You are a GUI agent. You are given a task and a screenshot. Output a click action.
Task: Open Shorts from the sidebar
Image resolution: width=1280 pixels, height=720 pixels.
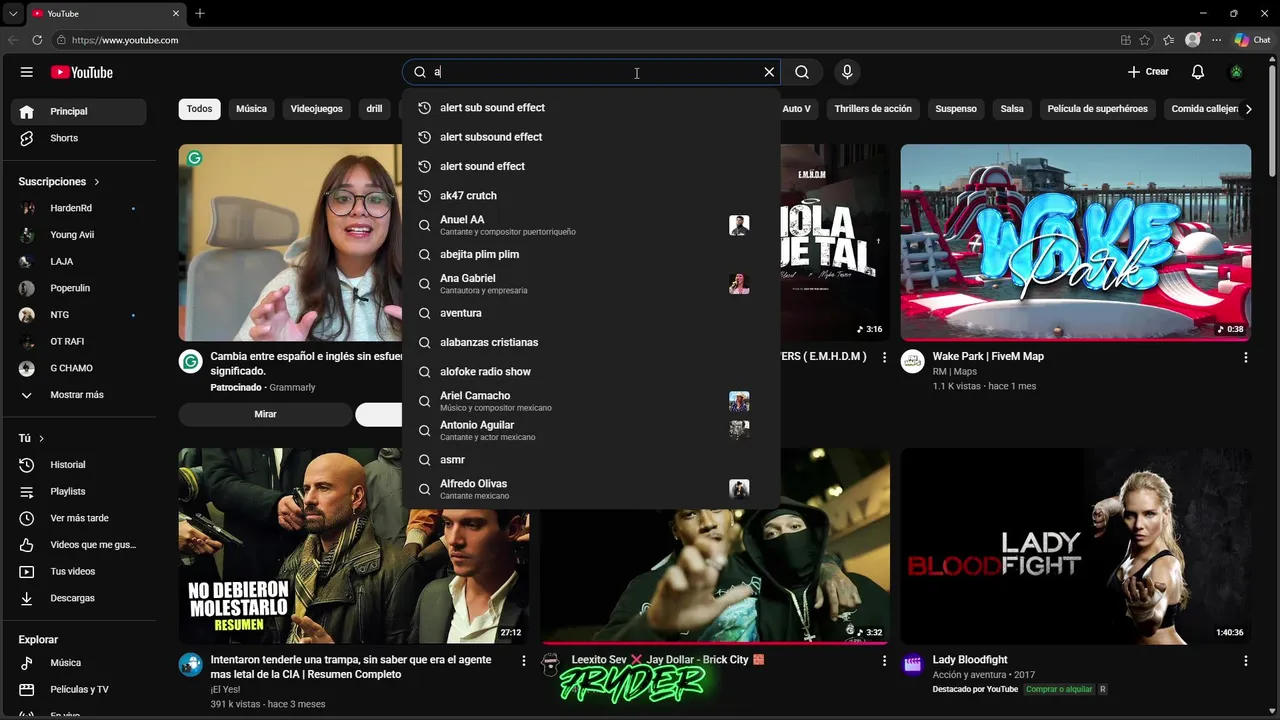click(x=79, y=138)
